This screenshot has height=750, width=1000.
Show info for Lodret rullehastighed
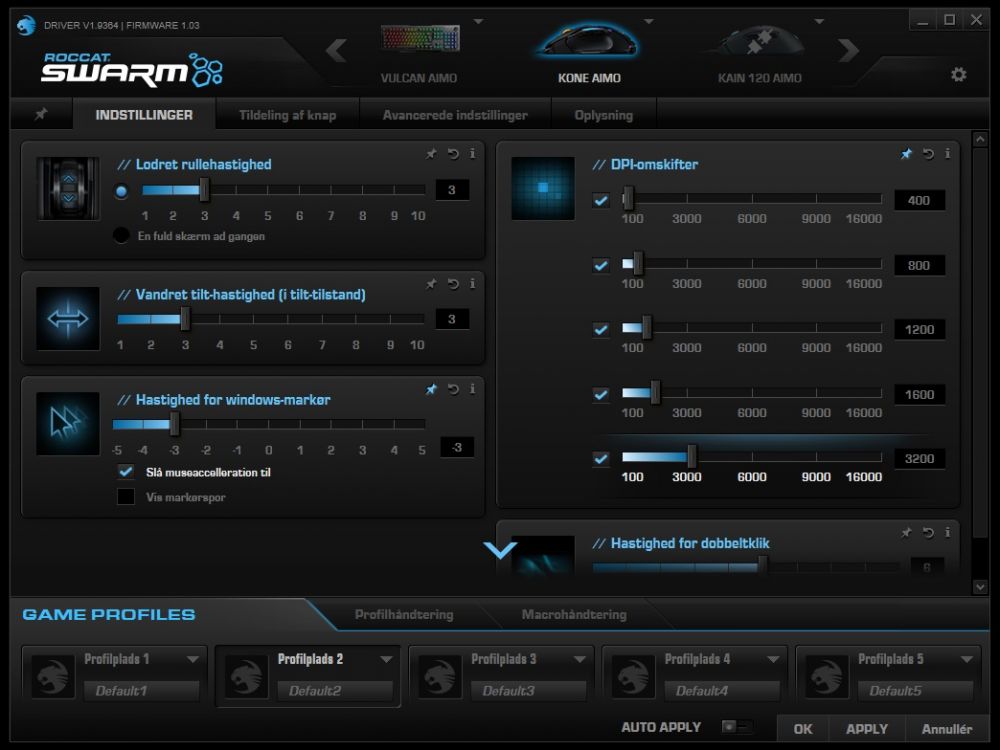coord(472,154)
